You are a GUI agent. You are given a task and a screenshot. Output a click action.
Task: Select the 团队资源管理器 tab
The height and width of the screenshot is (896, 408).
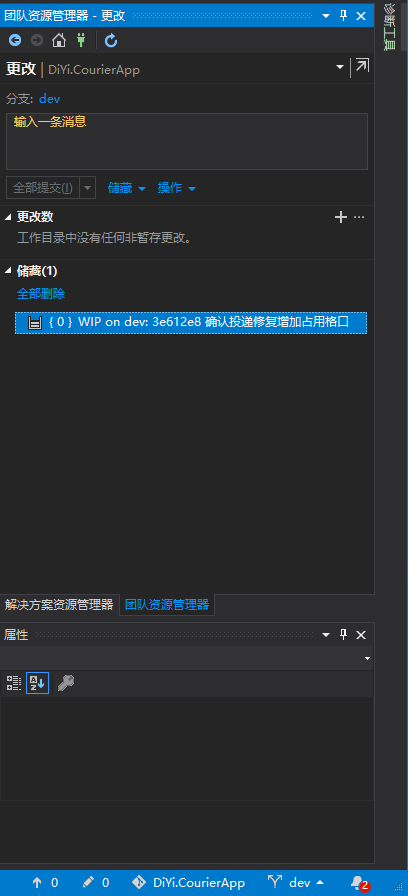pyautogui.click(x=167, y=605)
